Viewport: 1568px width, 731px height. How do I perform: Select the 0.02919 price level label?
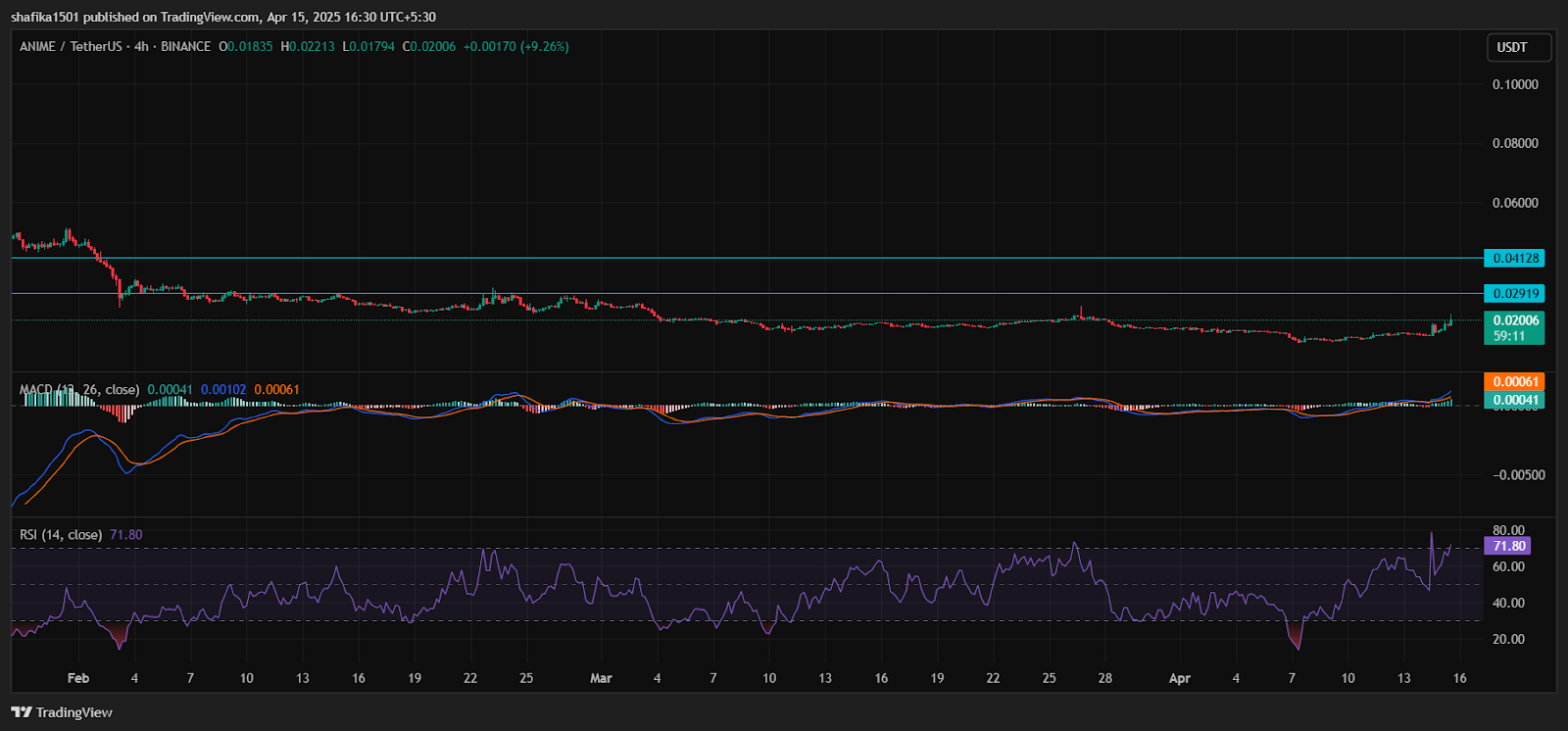tap(1514, 293)
